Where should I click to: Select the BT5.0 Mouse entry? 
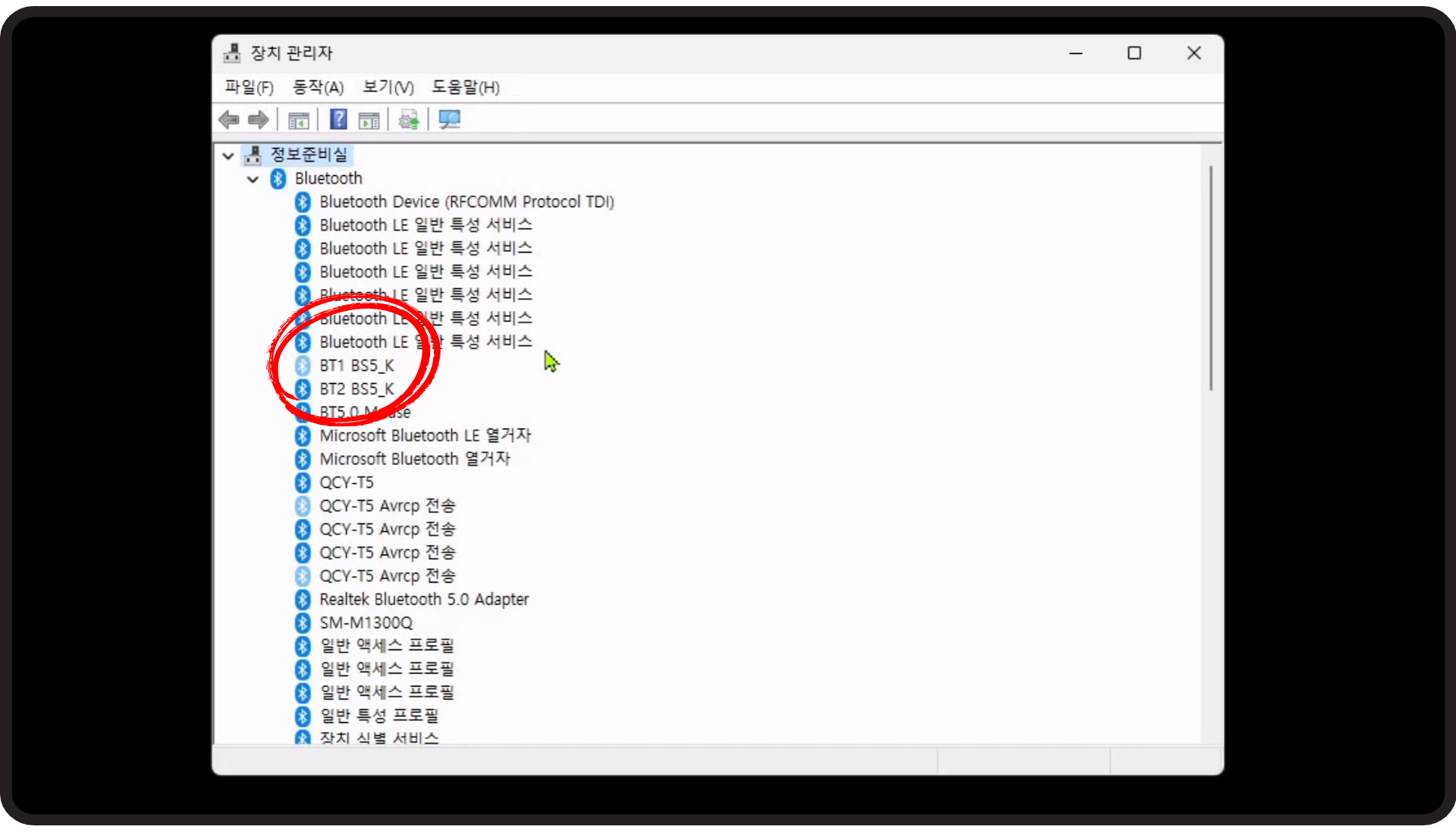tap(365, 412)
